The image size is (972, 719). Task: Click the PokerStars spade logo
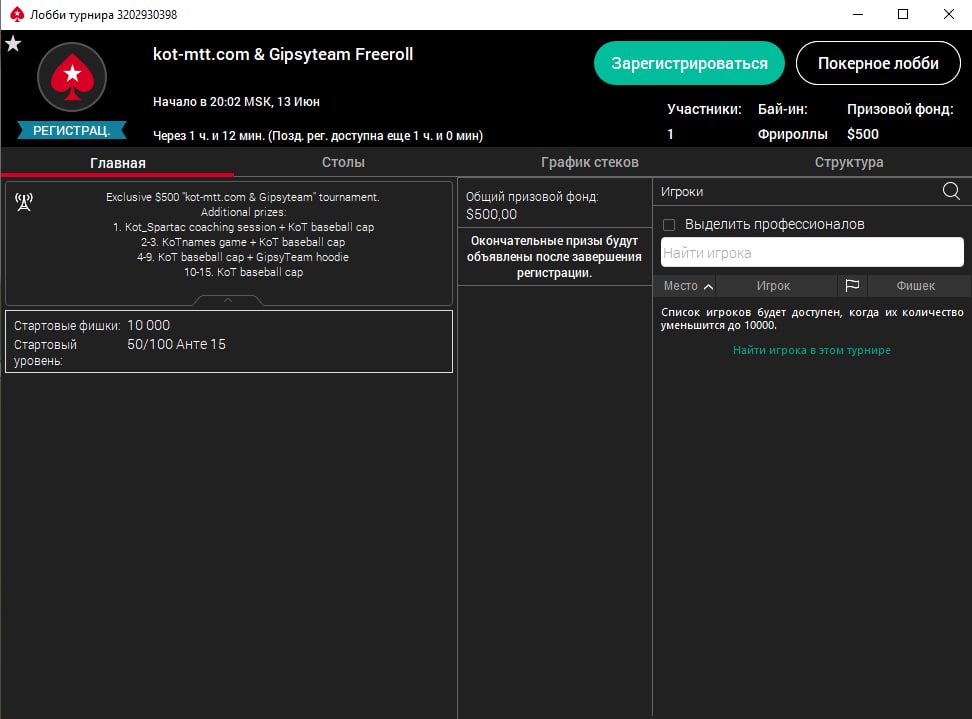pyautogui.click(x=72, y=77)
